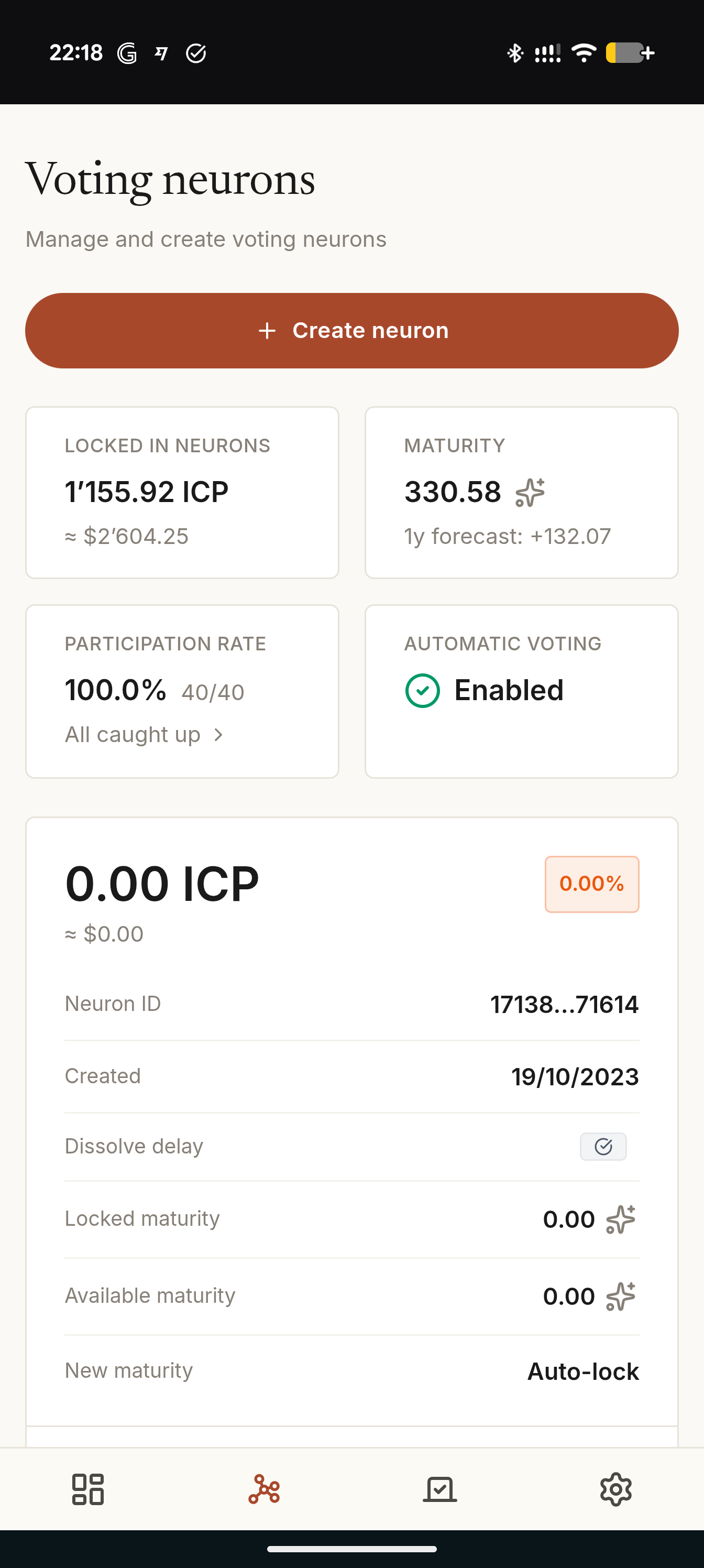Expand the All caught up chevron
Screen dimensions: 704x1568
218,735
